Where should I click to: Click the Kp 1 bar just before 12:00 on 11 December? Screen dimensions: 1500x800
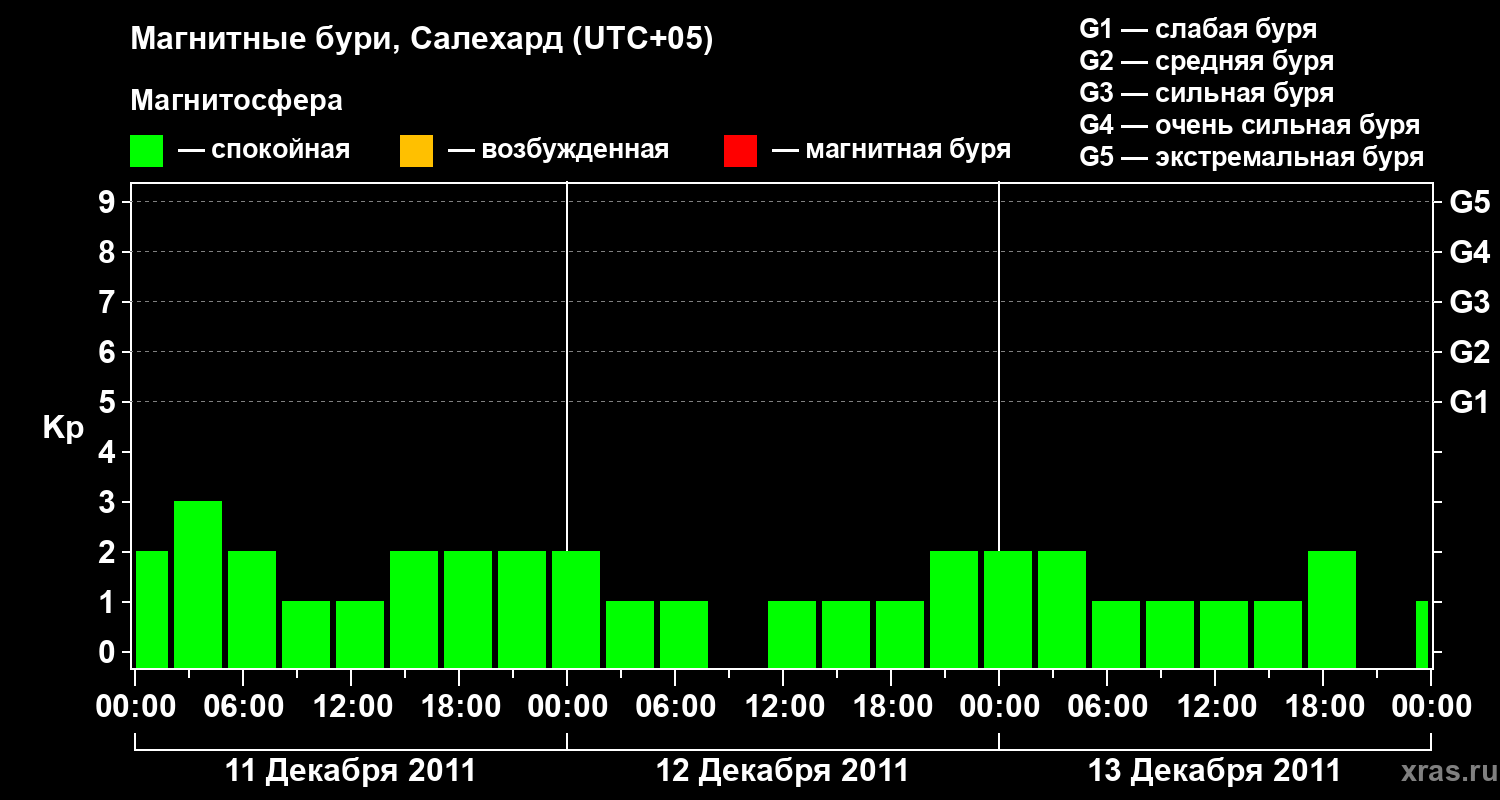(306, 634)
